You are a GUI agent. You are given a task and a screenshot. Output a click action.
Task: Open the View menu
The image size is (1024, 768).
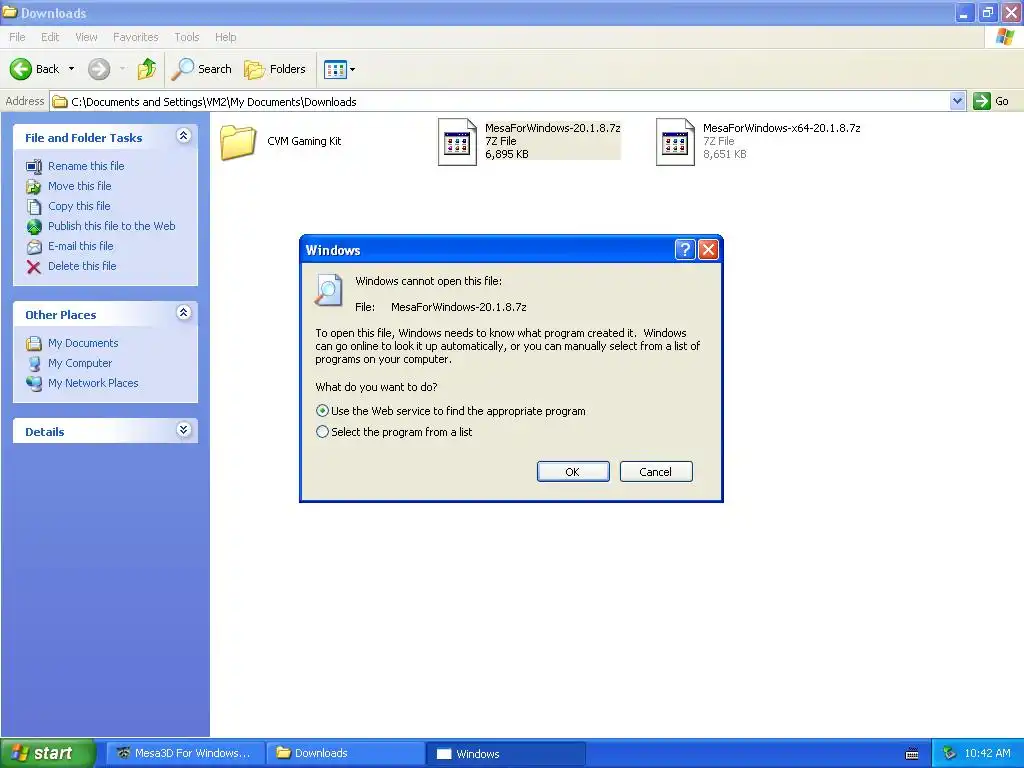coord(86,37)
